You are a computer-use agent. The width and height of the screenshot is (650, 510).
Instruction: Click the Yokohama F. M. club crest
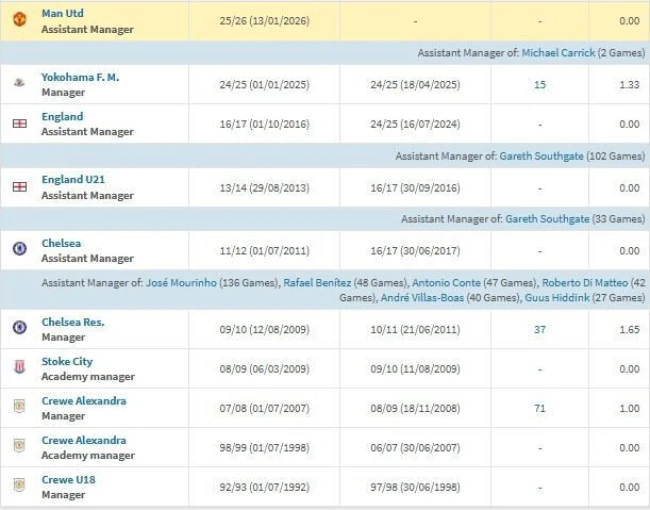tap(19, 83)
